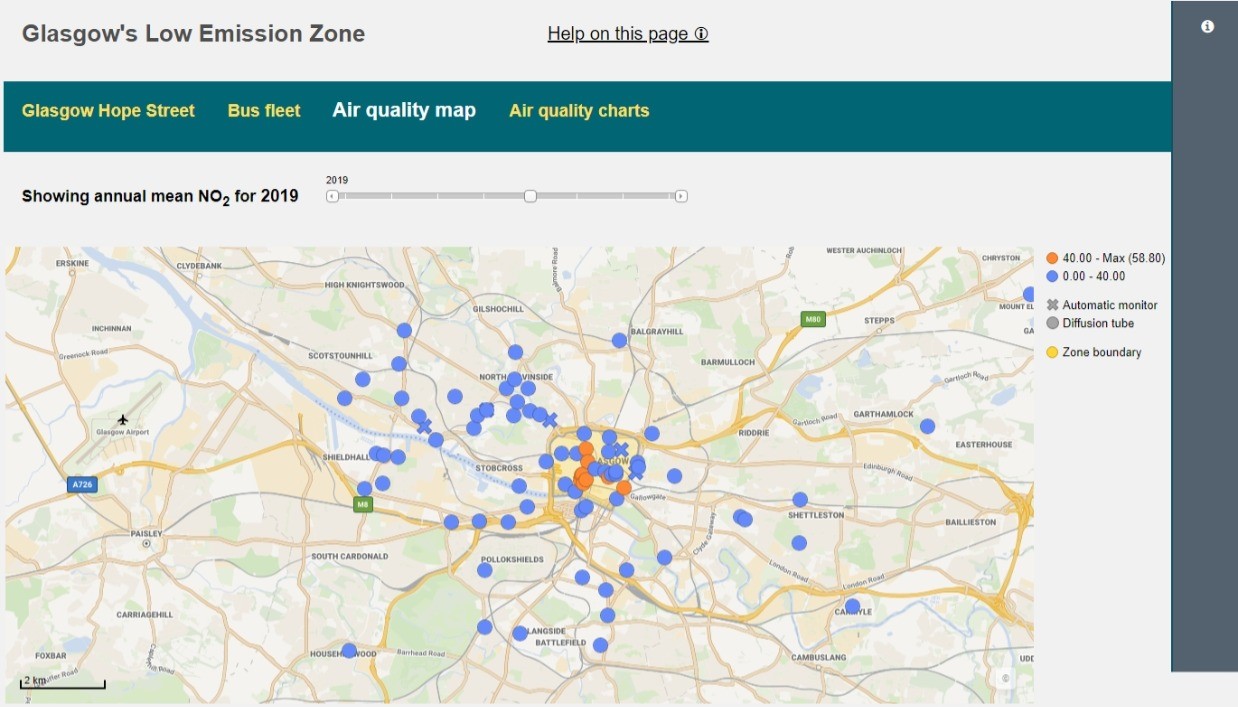
Task: Click the green M80 motorway shield
Action: click(x=813, y=319)
